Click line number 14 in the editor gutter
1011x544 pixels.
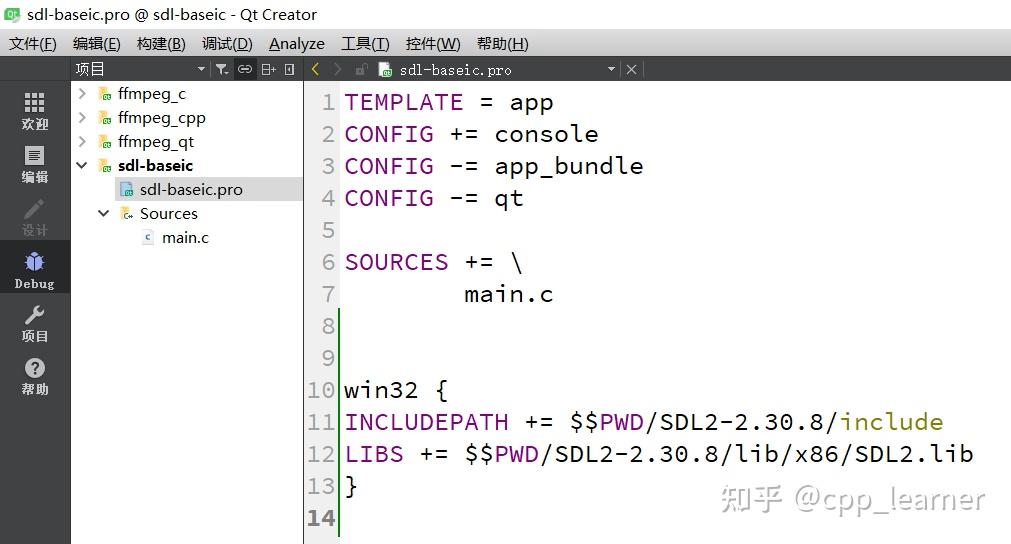321,518
